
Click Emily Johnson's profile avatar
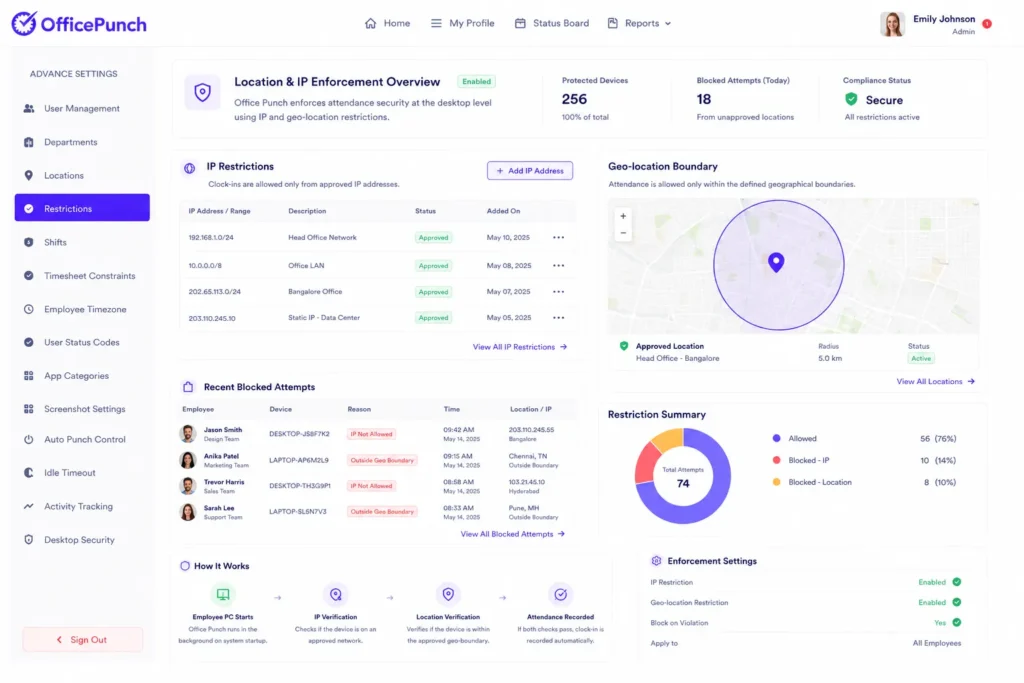pos(892,24)
